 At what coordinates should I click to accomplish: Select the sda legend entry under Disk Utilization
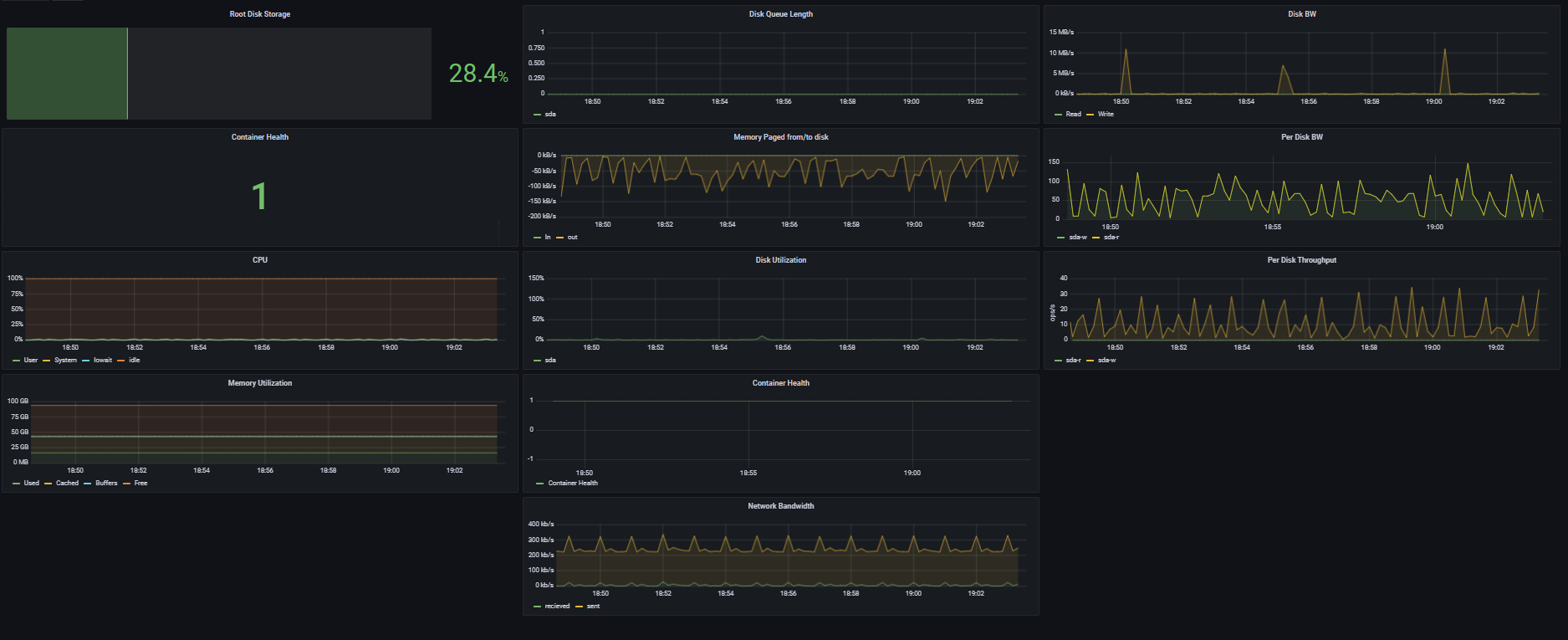(549, 361)
